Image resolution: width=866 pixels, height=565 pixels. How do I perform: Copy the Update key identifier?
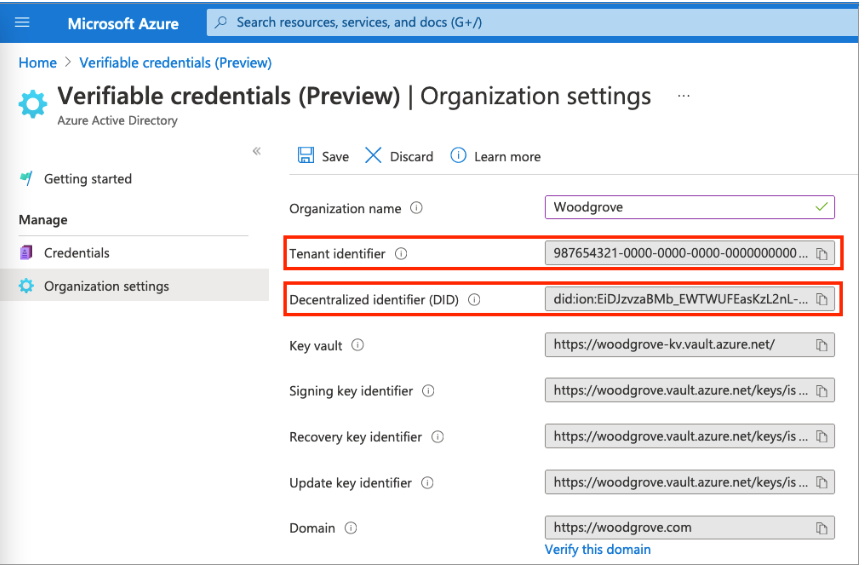(x=821, y=483)
